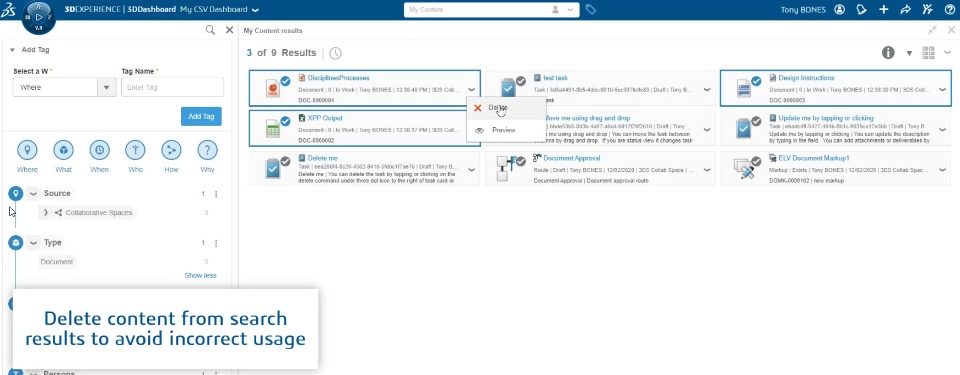Open the DisciplinesProcesses document link
960x375 pixels.
(x=339, y=78)
